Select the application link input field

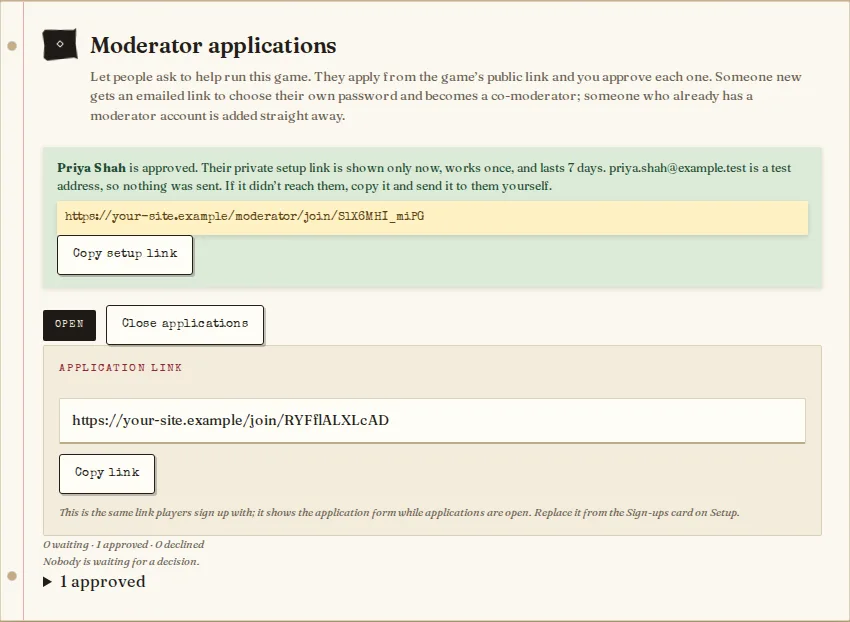point(432,420)
